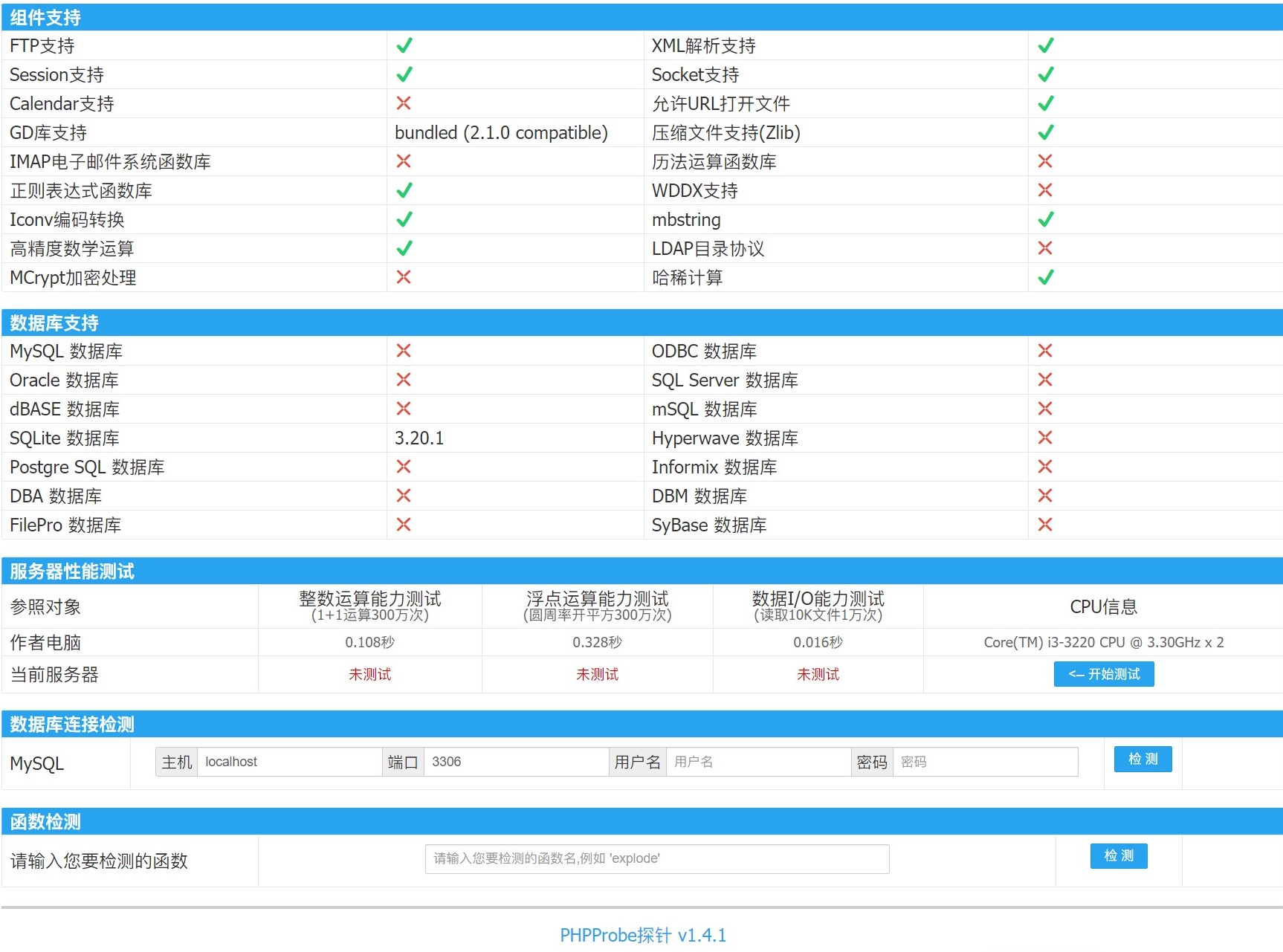Click the red cross beside SyBase 数据库
1283x952 pixels.
tap(1045, 525)
